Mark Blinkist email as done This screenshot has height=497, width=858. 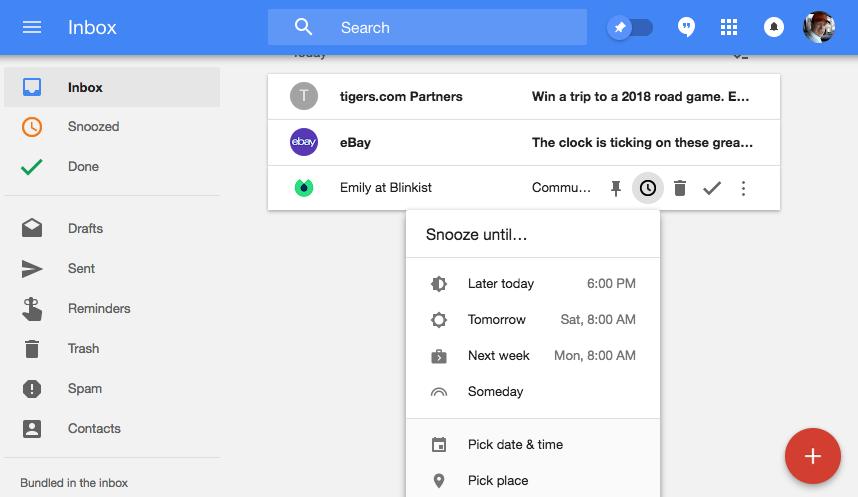click(712, 188)
